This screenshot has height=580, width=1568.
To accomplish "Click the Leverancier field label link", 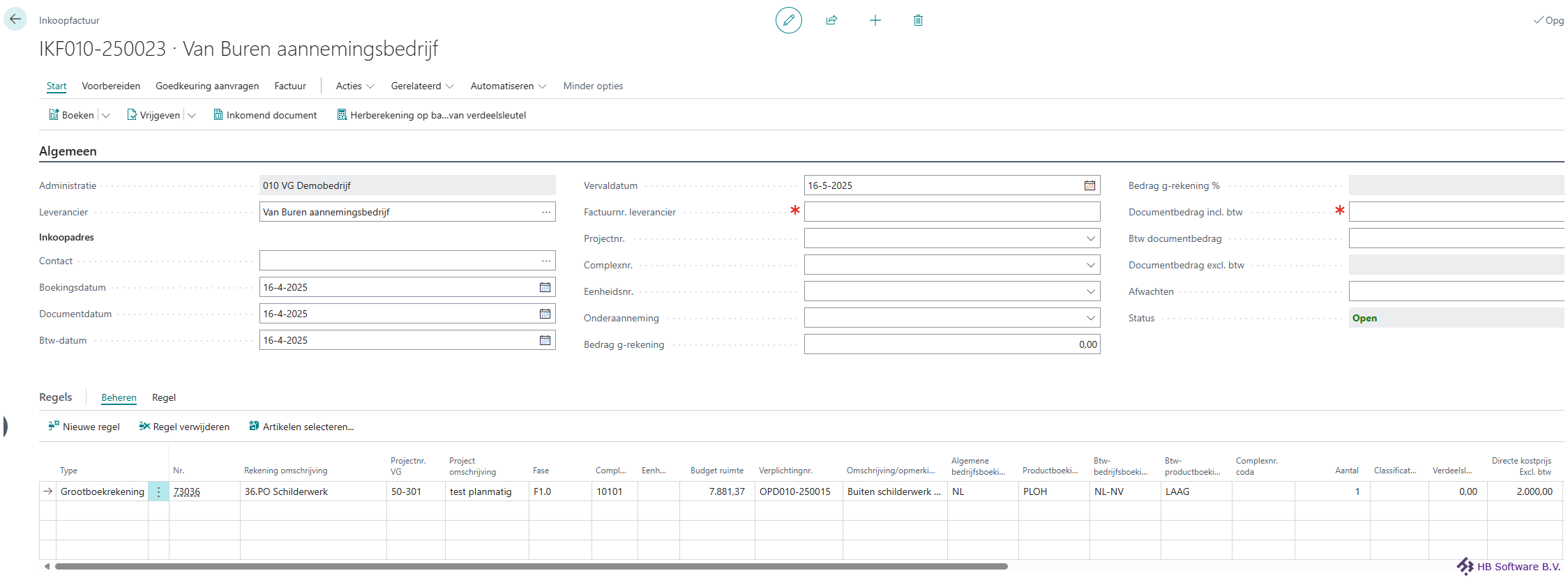I will point(63,212).
